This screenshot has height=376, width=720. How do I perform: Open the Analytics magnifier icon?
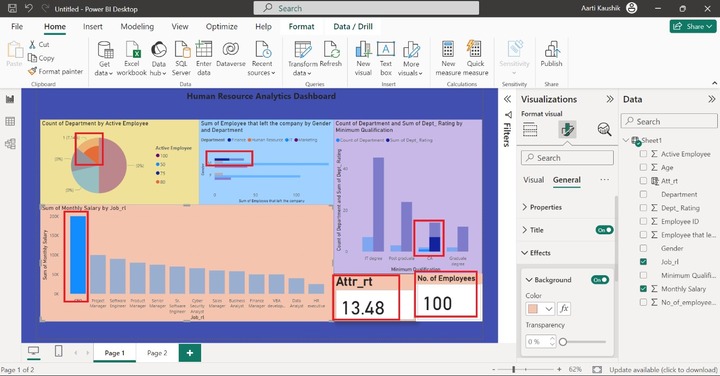click(604, 129)
